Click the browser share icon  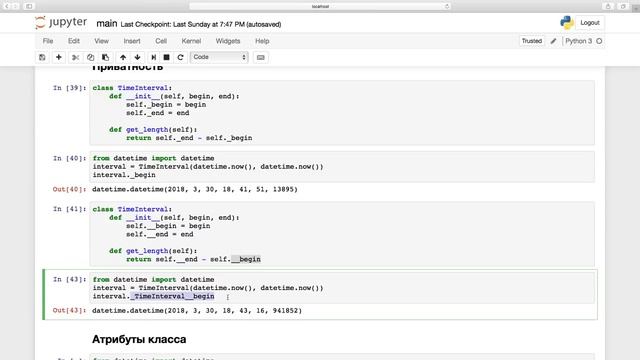608,6
